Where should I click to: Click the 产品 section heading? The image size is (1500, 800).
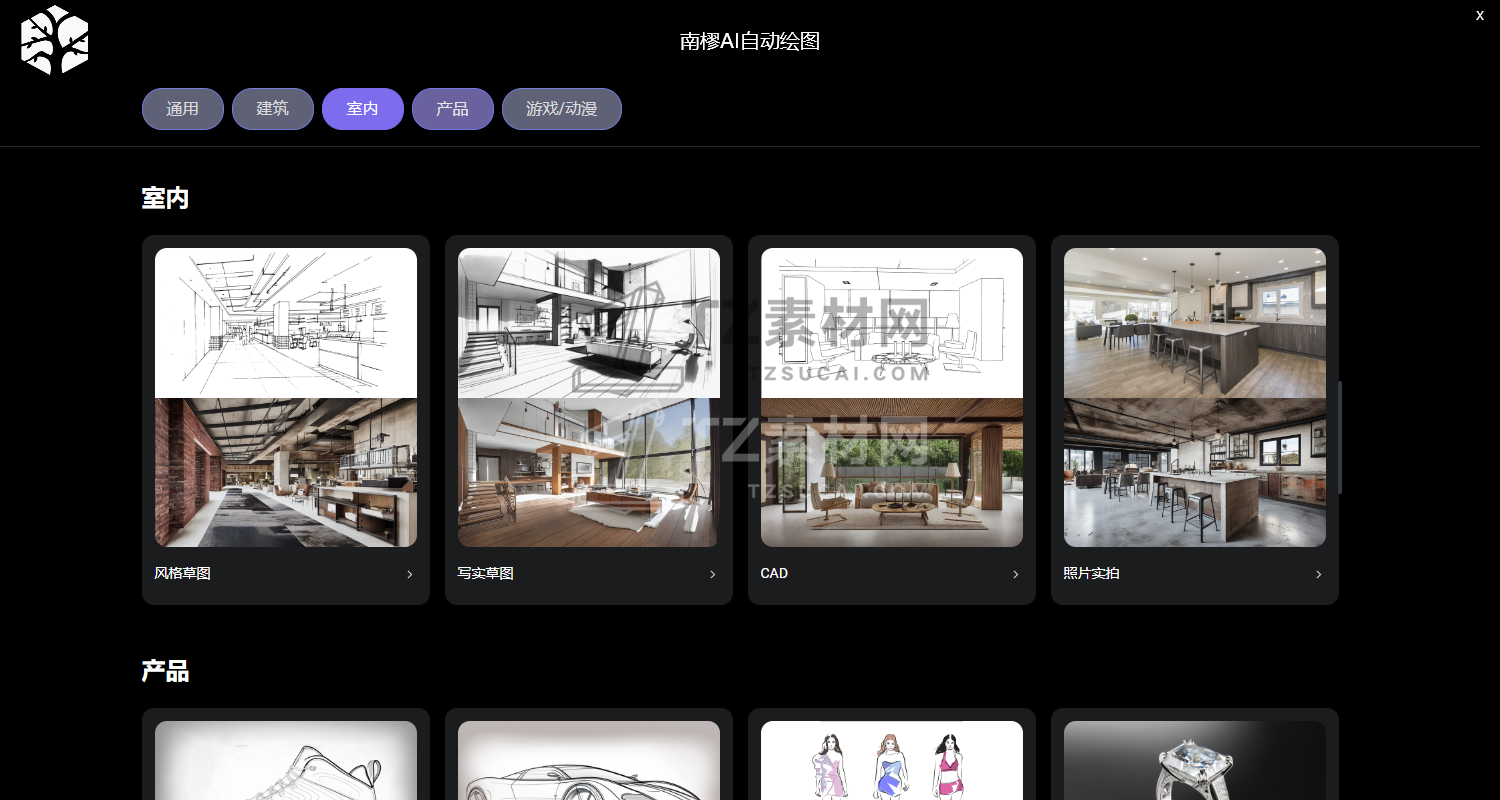[165, 671]
